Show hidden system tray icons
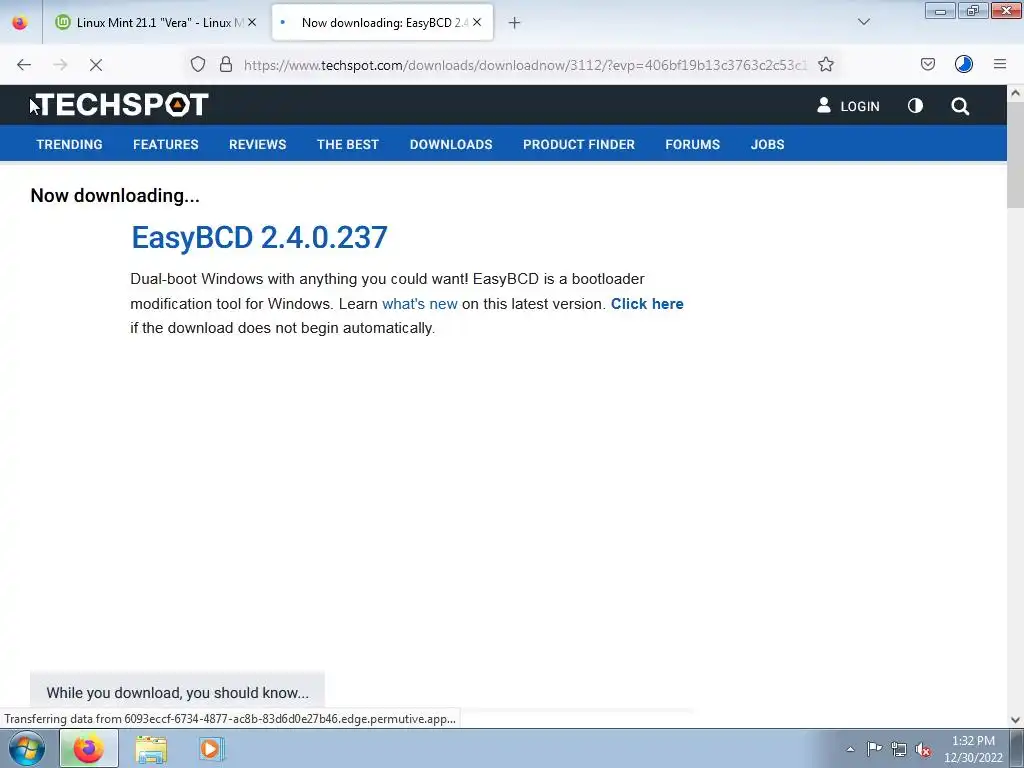 pos(850,749)
